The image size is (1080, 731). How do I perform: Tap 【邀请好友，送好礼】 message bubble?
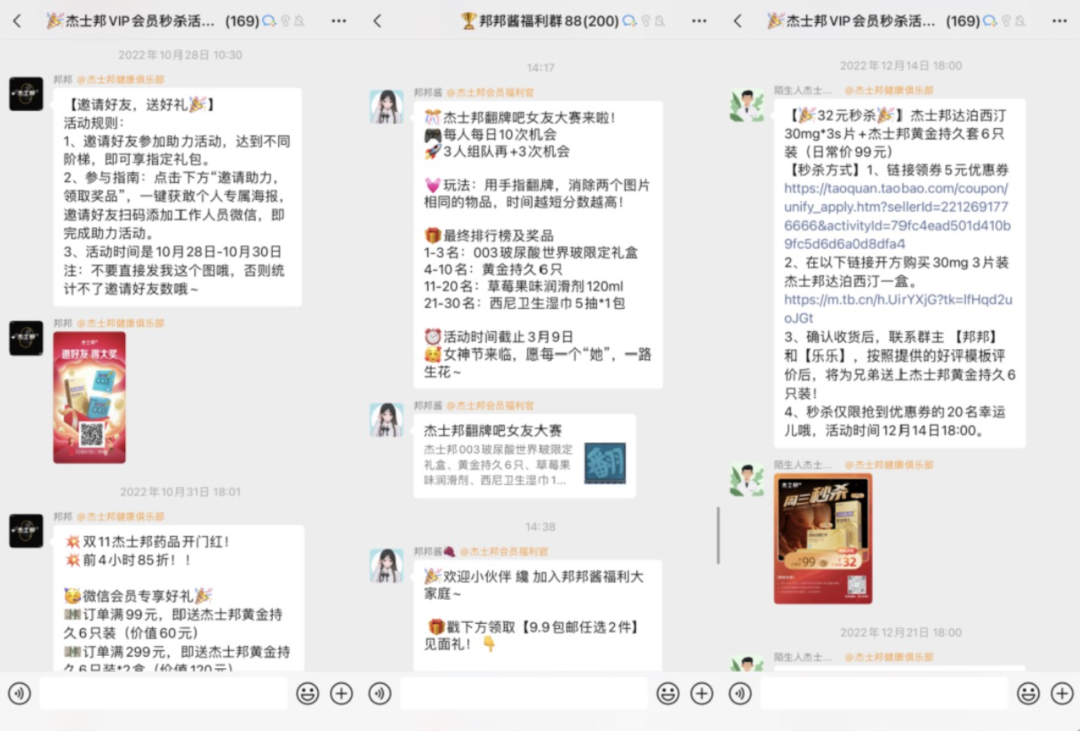pos(177,197)
